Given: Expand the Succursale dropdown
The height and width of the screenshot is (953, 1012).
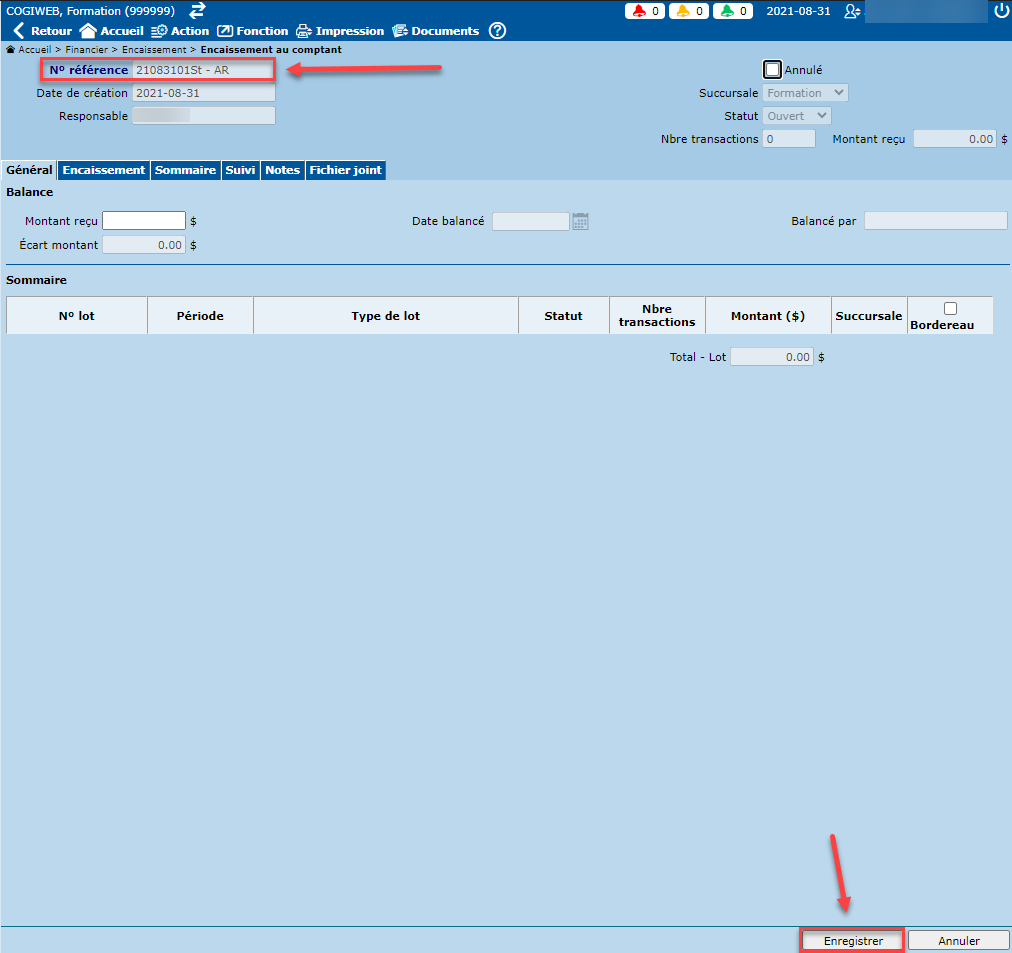Looking at the screenshot, I should coord(805,93).
